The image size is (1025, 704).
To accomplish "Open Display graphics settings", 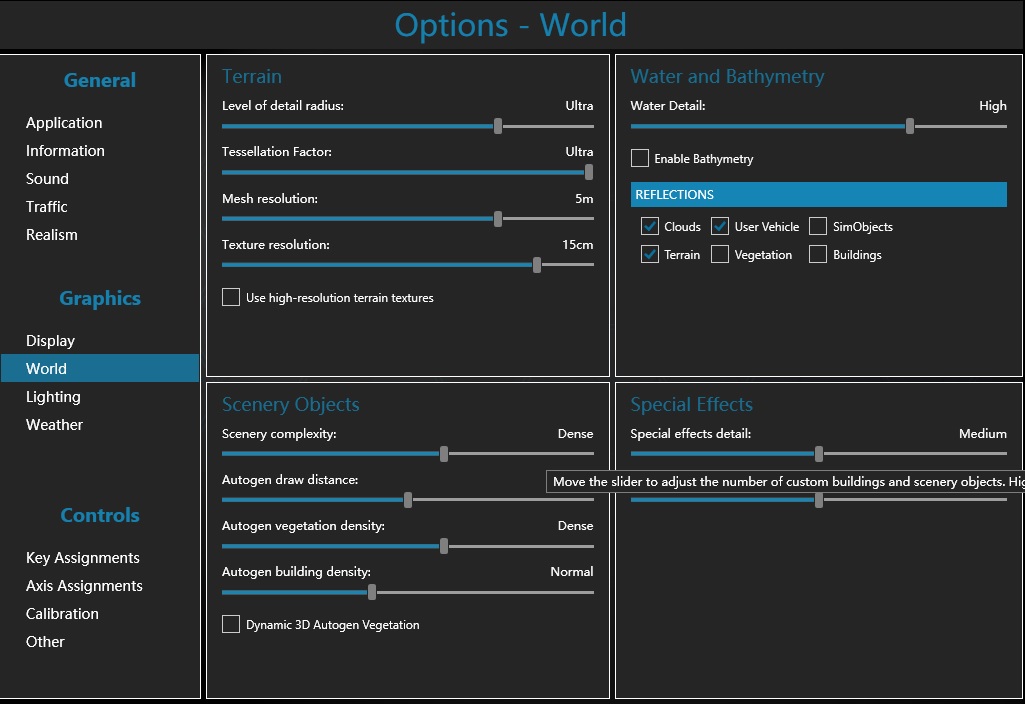I will pyautogui.click(x=50, y=341).
